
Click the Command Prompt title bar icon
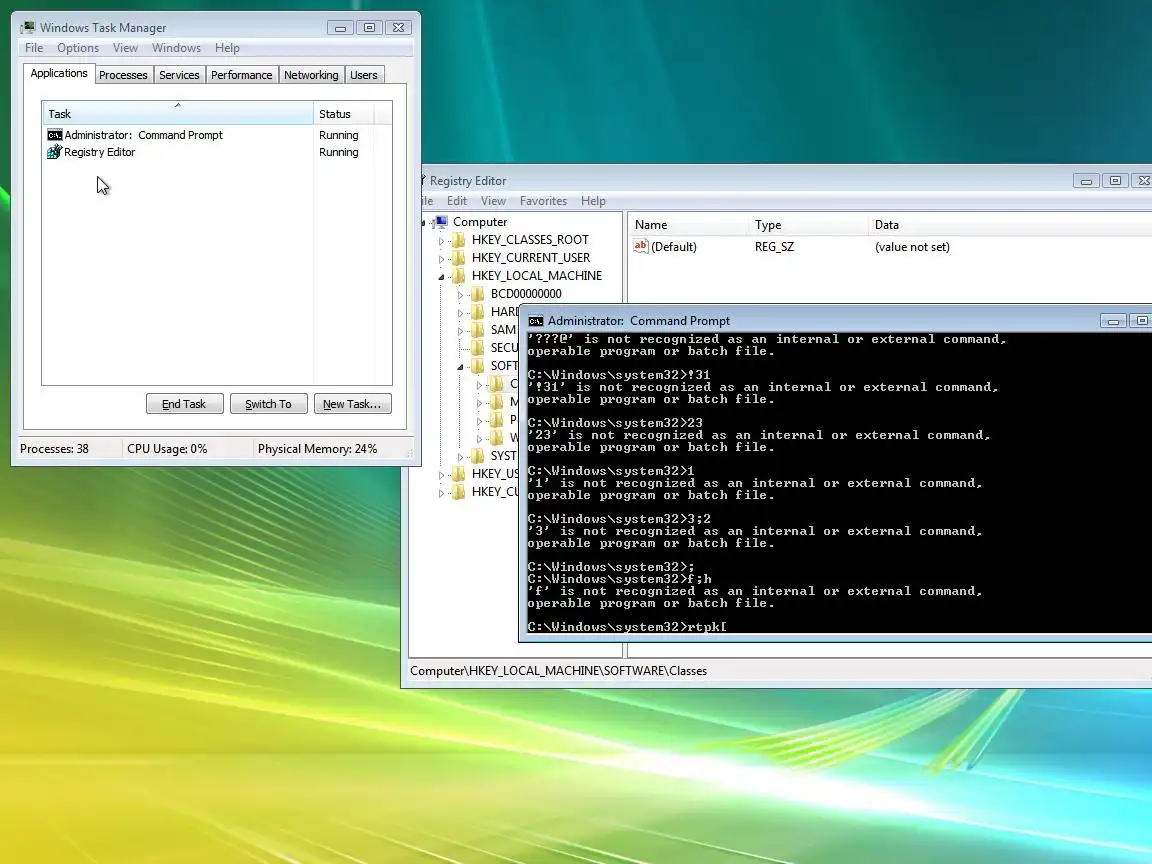(x=536, y=321)
